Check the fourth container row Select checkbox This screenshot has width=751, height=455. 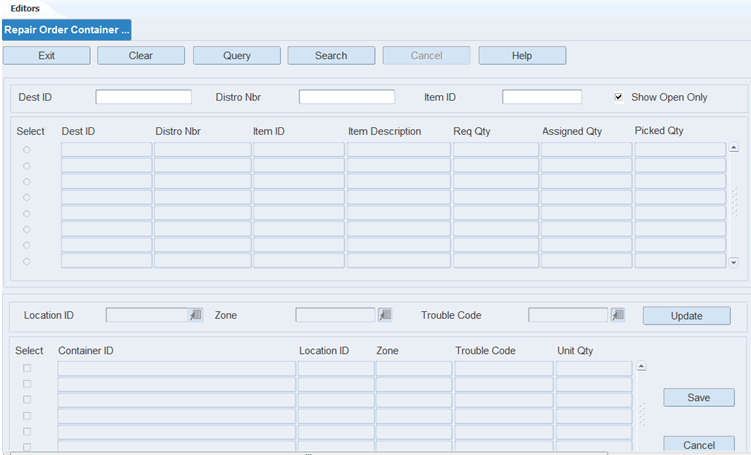27,416
